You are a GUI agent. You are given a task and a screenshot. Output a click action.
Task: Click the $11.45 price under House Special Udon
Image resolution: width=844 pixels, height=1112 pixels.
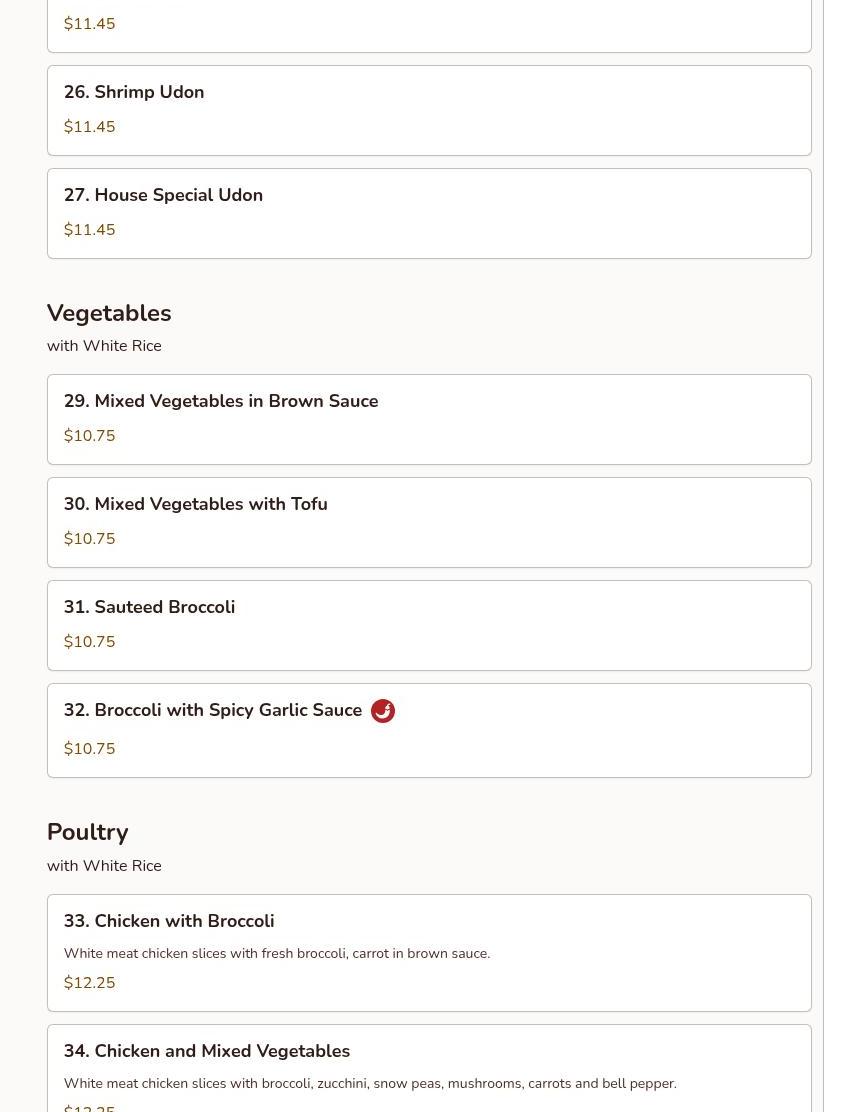89,230
